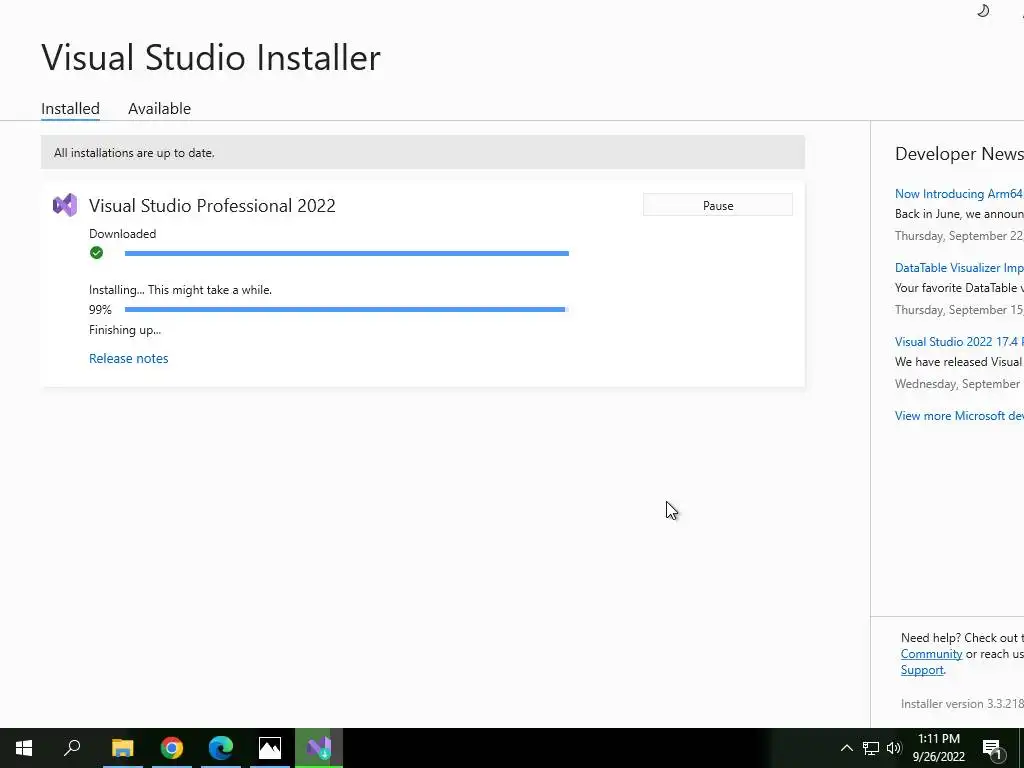Open the Community help link
The height and width of the screenshot is (768, 1024).
[x=931, y=654]
